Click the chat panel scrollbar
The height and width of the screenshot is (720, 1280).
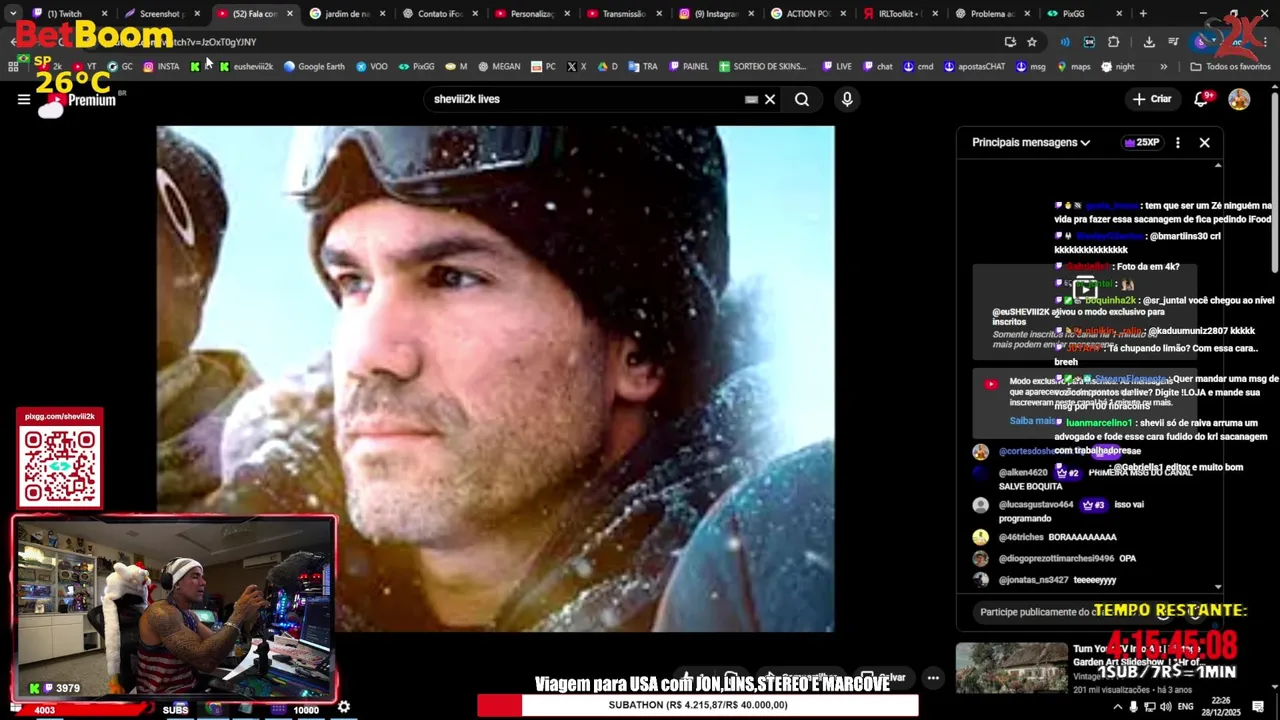[x=1218, y=375]
